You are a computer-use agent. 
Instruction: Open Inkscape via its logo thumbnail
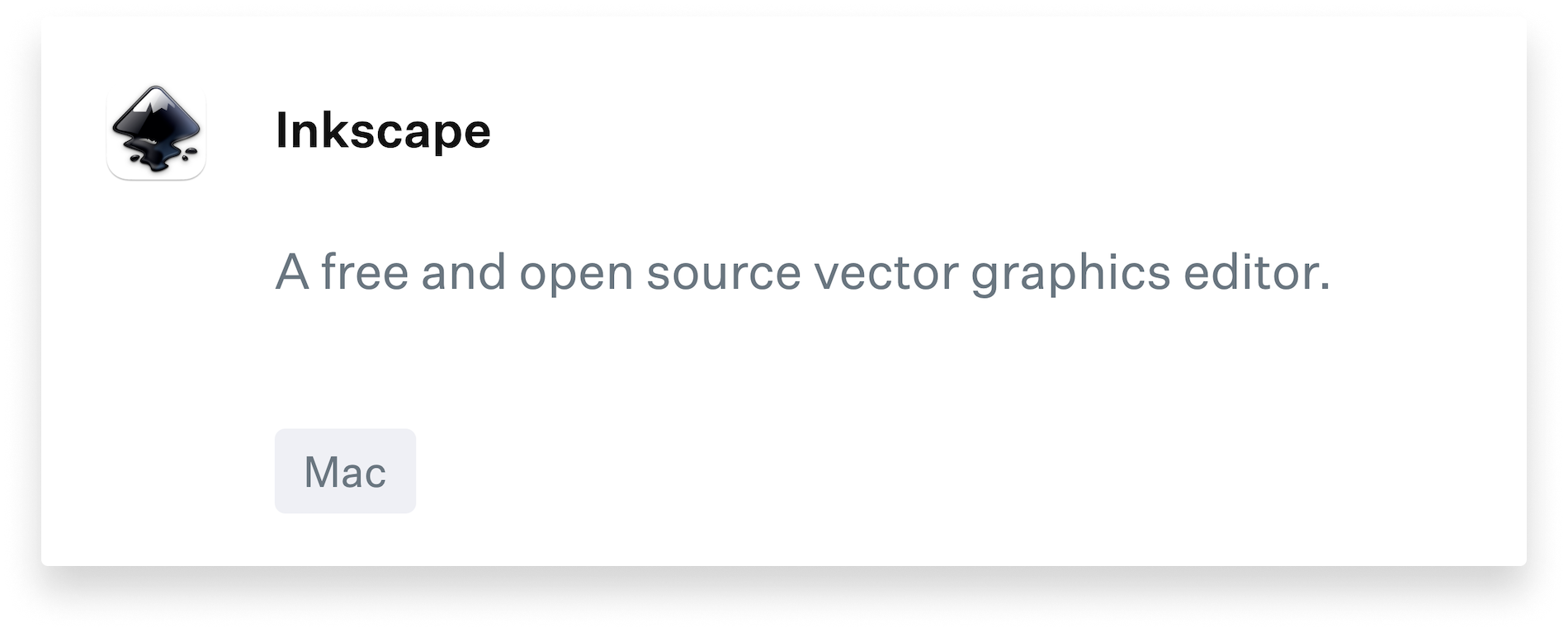[x=156, y=132]
